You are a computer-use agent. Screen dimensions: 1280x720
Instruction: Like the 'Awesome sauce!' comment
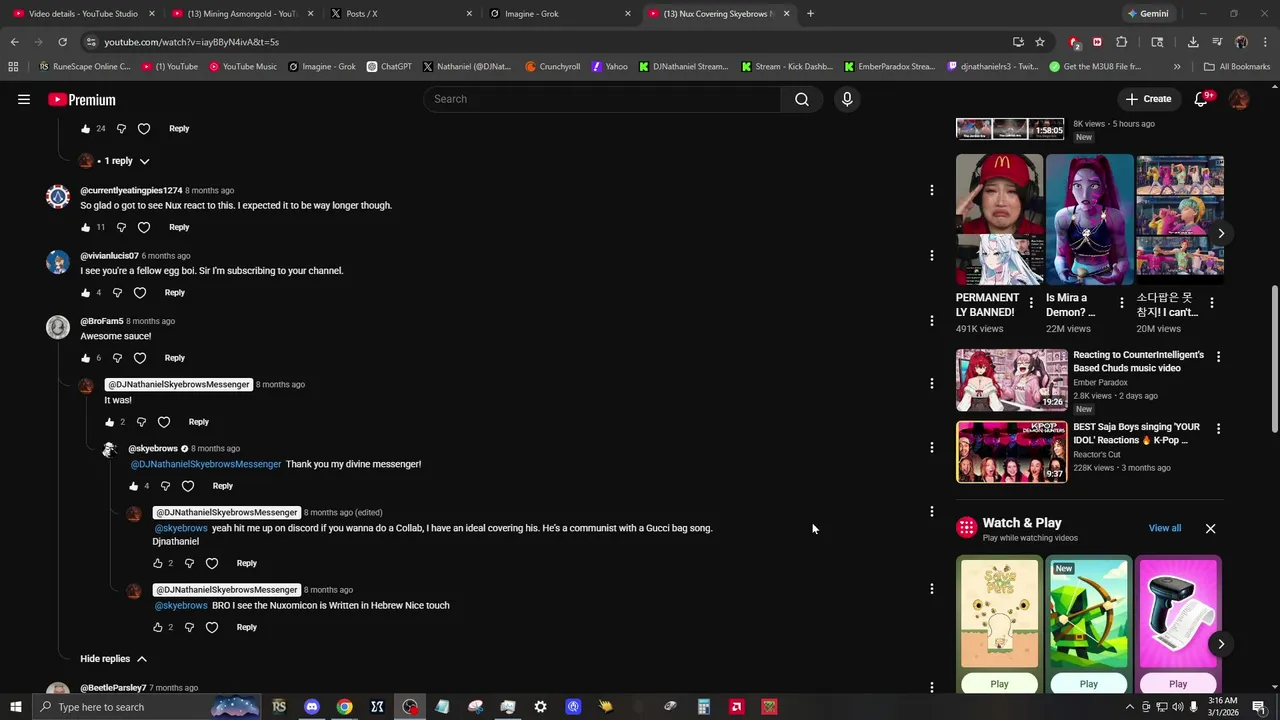85,358
